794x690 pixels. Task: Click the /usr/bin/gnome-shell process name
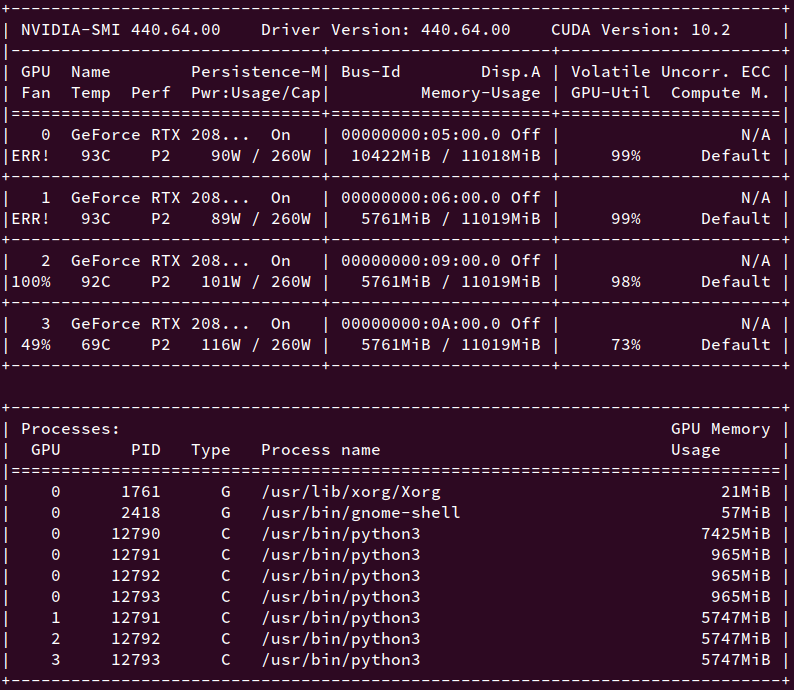coord(360,513)
